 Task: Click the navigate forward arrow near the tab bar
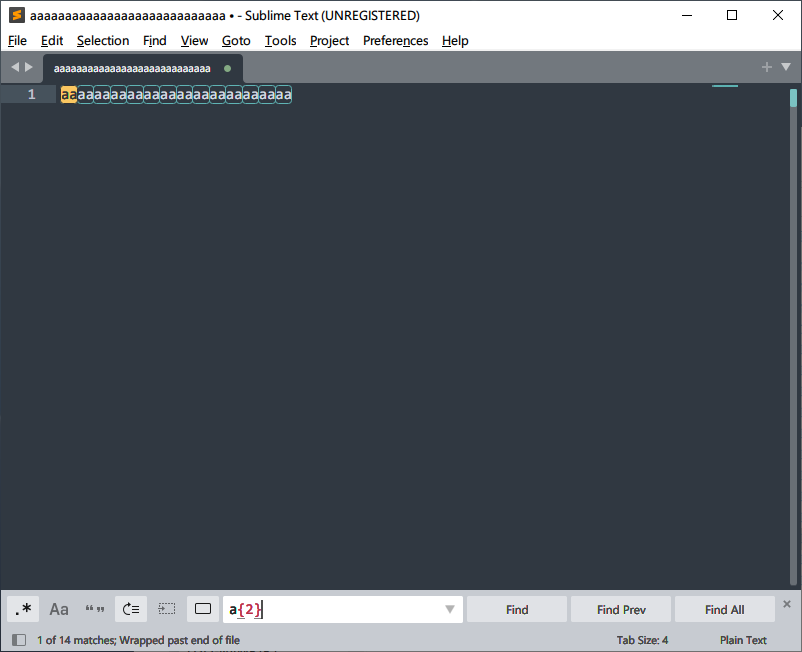pos(27,67)
